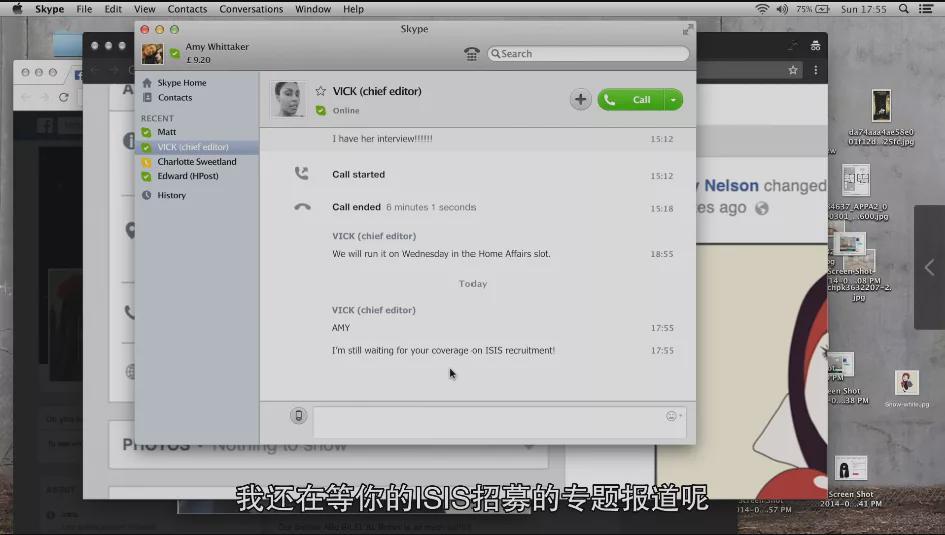Click the Call ended hang-up icon
This screenshot has width=945, height=535.
303,207
